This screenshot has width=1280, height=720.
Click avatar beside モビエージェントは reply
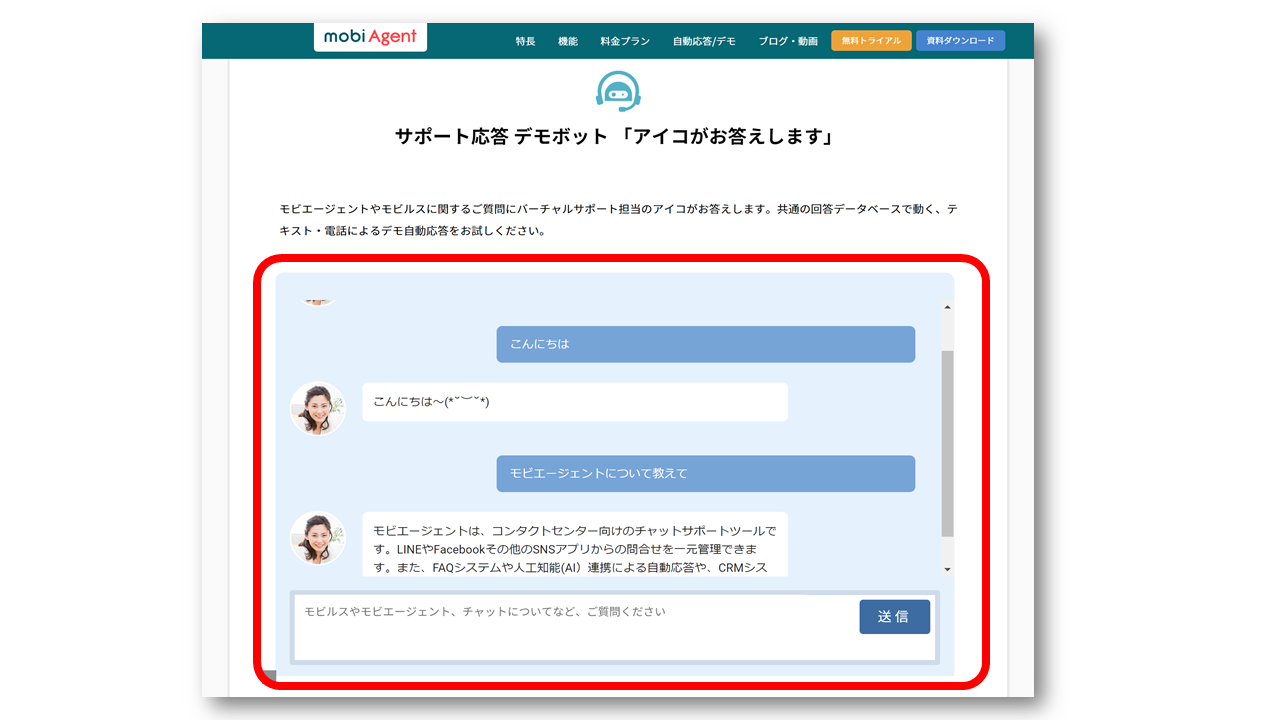click(318, 539)
